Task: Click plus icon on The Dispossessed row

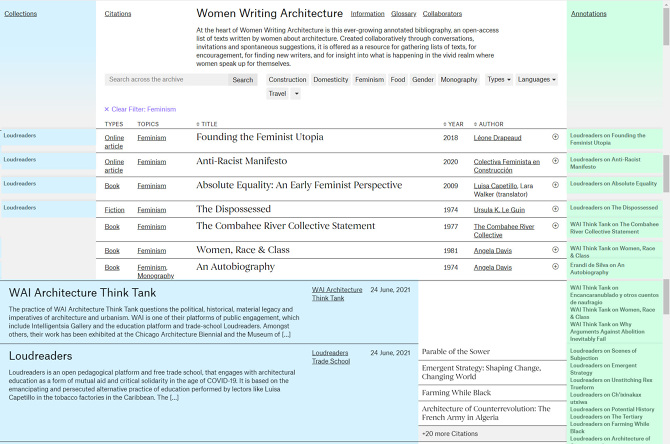Action: [x=555, y=209]
